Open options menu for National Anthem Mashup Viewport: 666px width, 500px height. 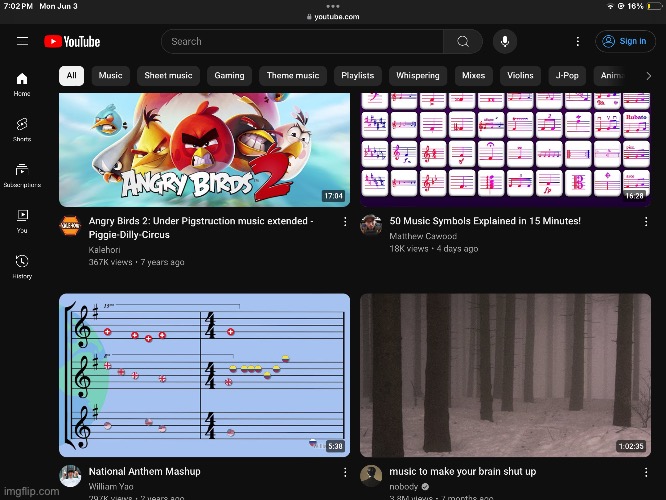coord(345,472)
